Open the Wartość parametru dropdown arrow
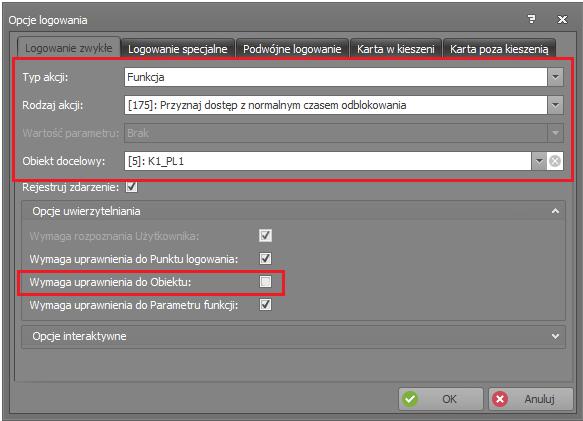Viewport: 583px width, 421px height. (x=555, y=133)
